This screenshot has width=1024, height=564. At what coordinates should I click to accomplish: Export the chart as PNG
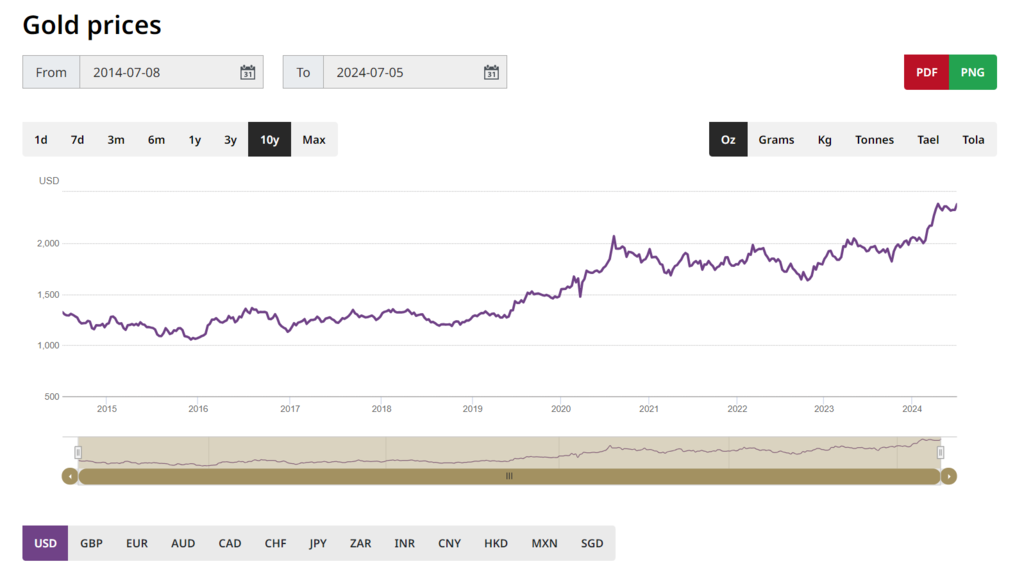click(972, 72)
